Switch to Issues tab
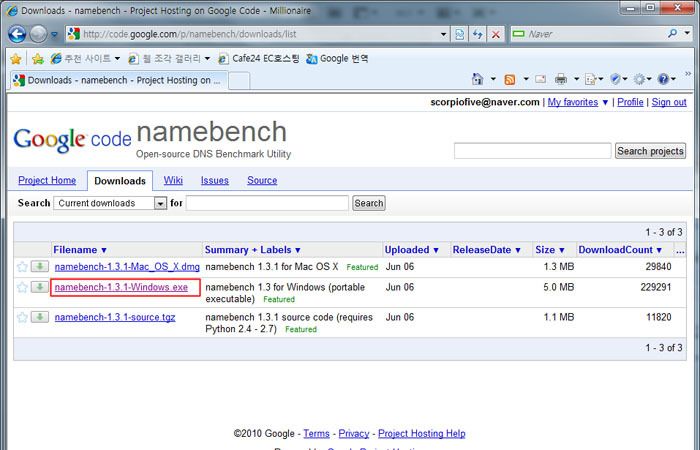 click(x=214, y=180)
